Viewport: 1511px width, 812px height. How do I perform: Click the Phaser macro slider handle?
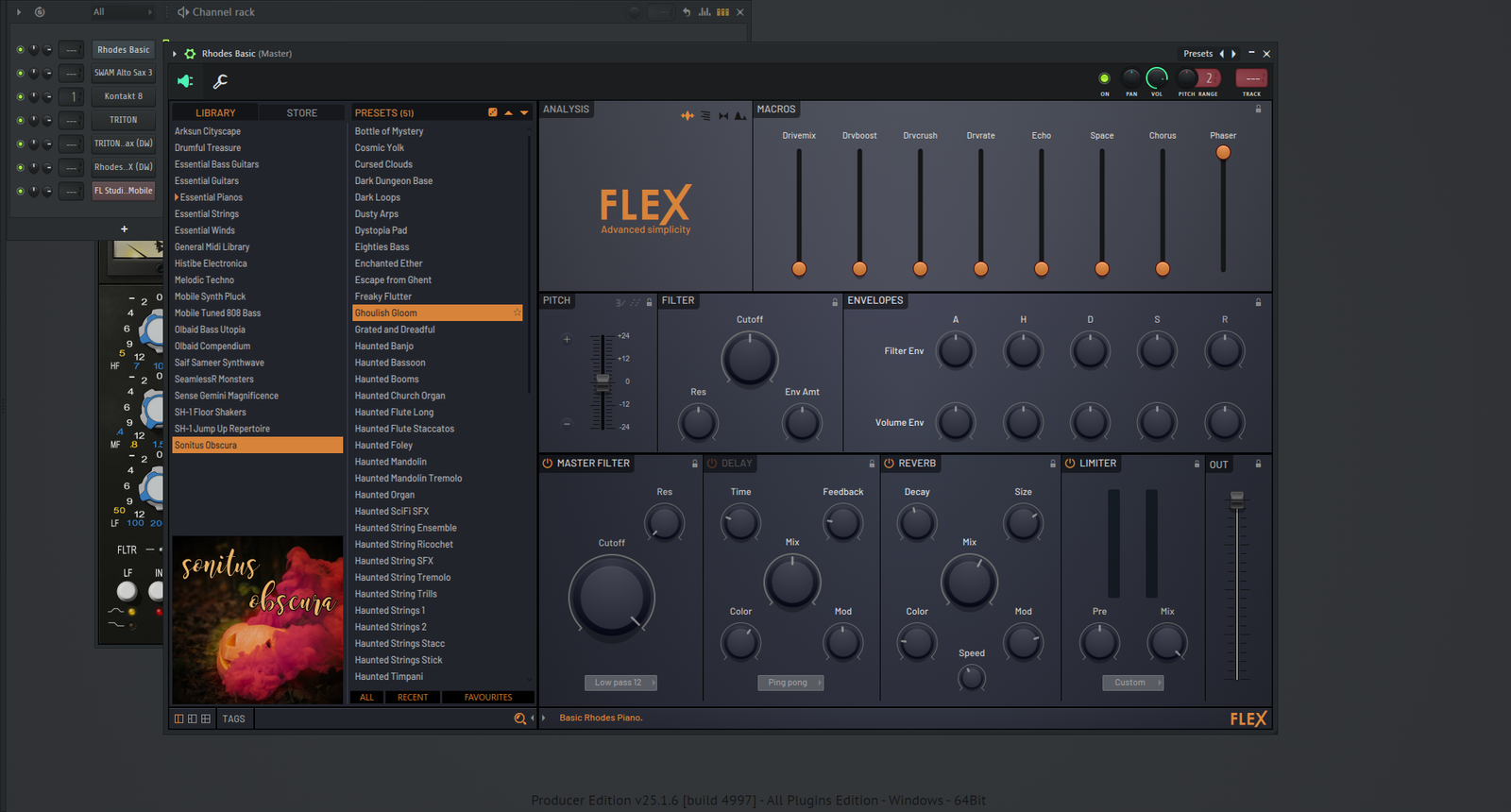coord(1223,152)
